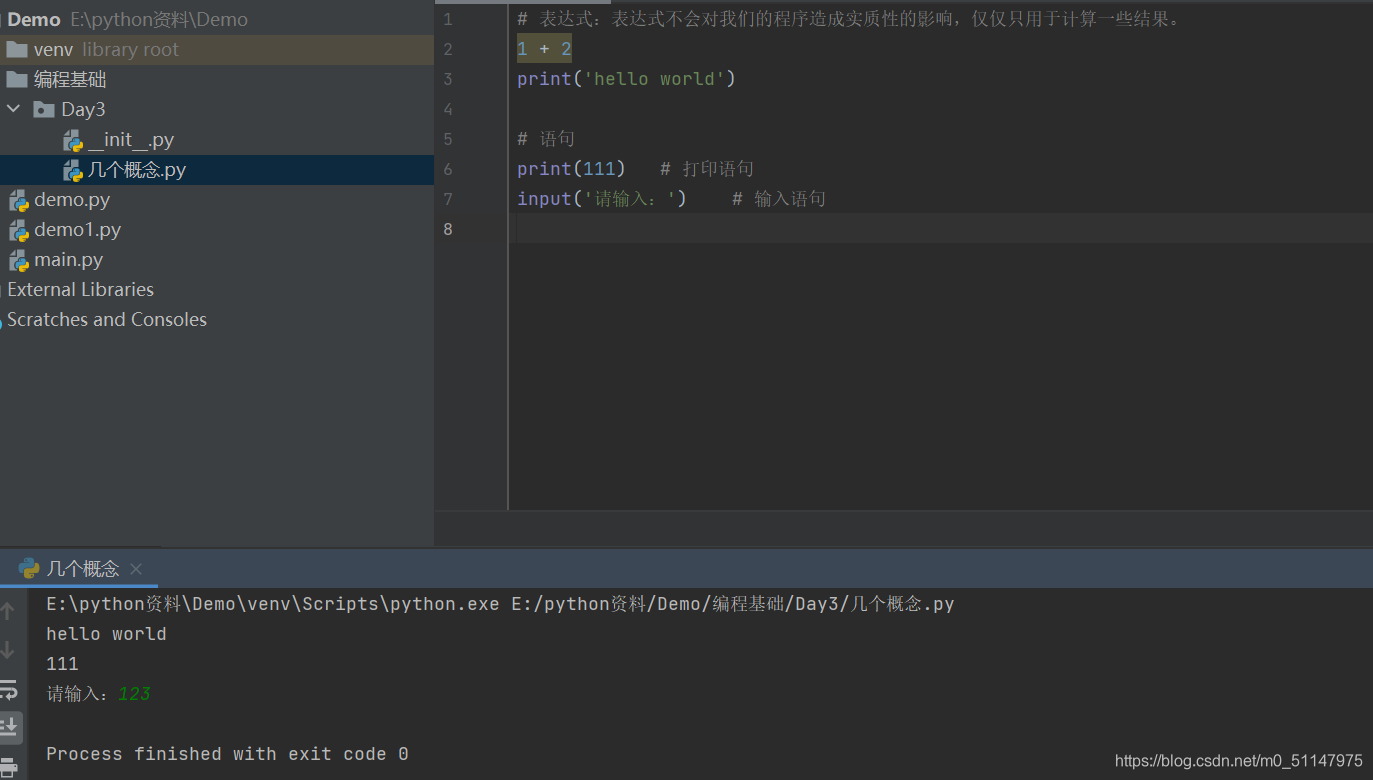The image size is (1373, 780).
Task: Click console output 111
Action: tap(62, 664)
